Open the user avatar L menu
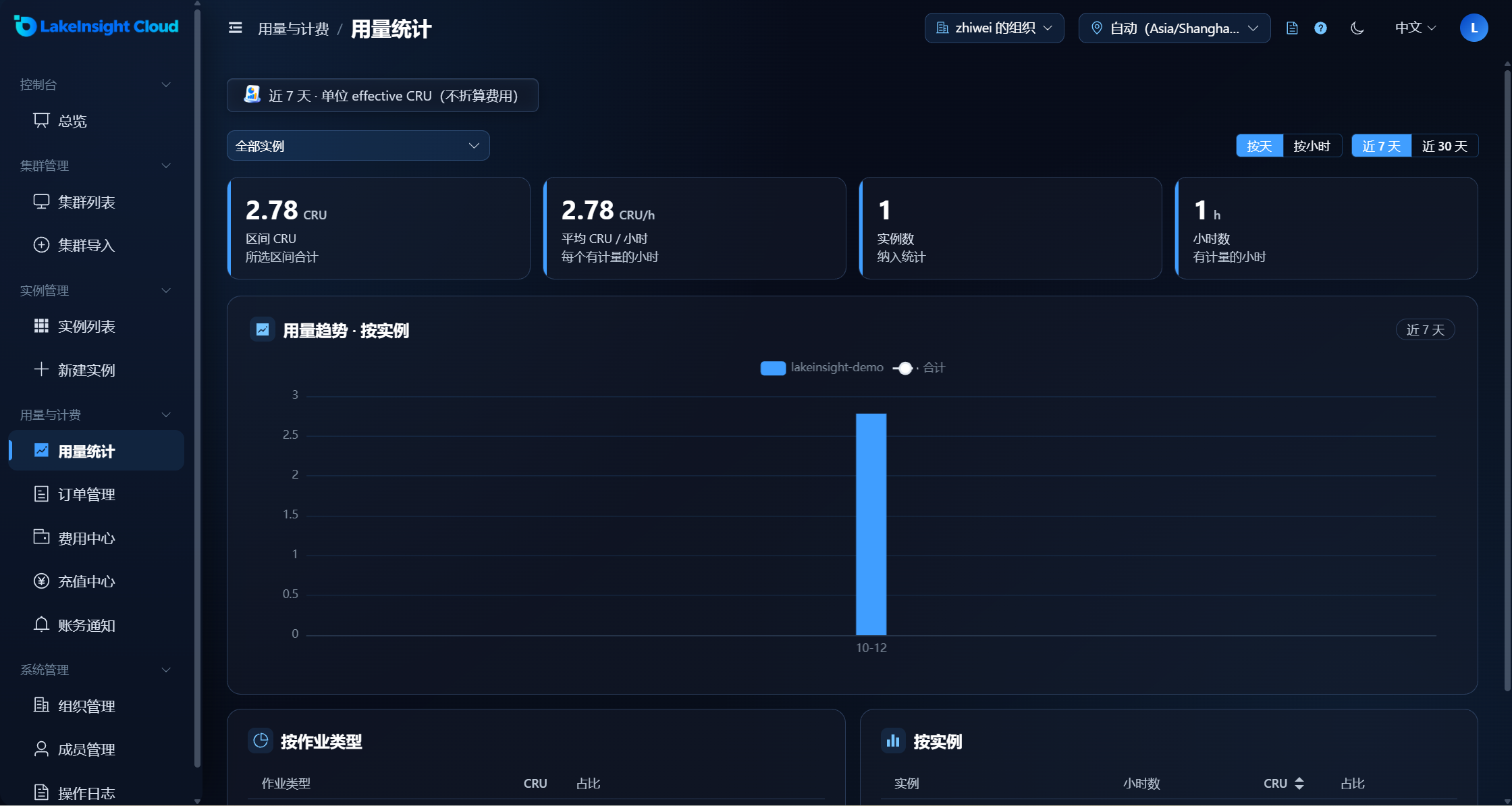Screen dimensions: 1512x806 point(1474,28)
